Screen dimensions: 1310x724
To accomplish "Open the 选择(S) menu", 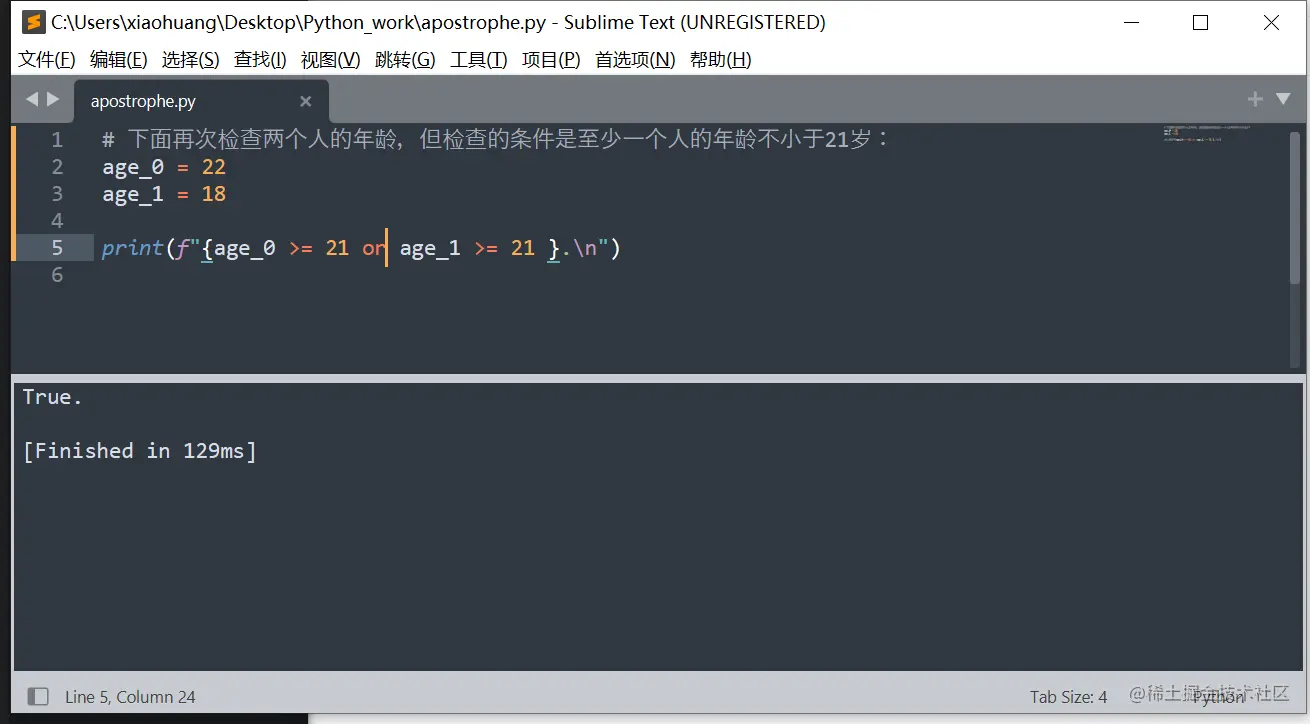I will click(x=191, y=60).
